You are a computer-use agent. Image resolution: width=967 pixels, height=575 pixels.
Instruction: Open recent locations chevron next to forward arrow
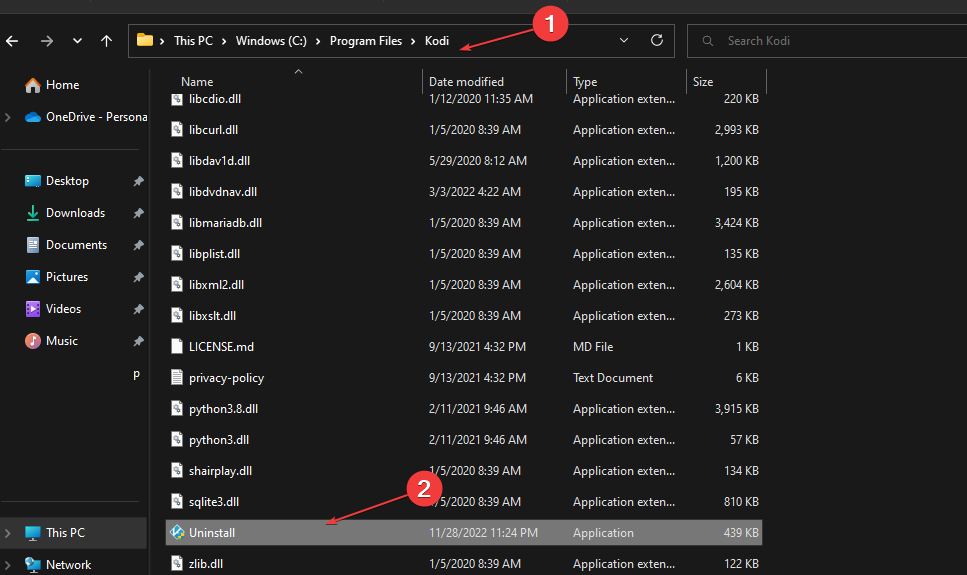pyautogui.click(x=77, y=41)
